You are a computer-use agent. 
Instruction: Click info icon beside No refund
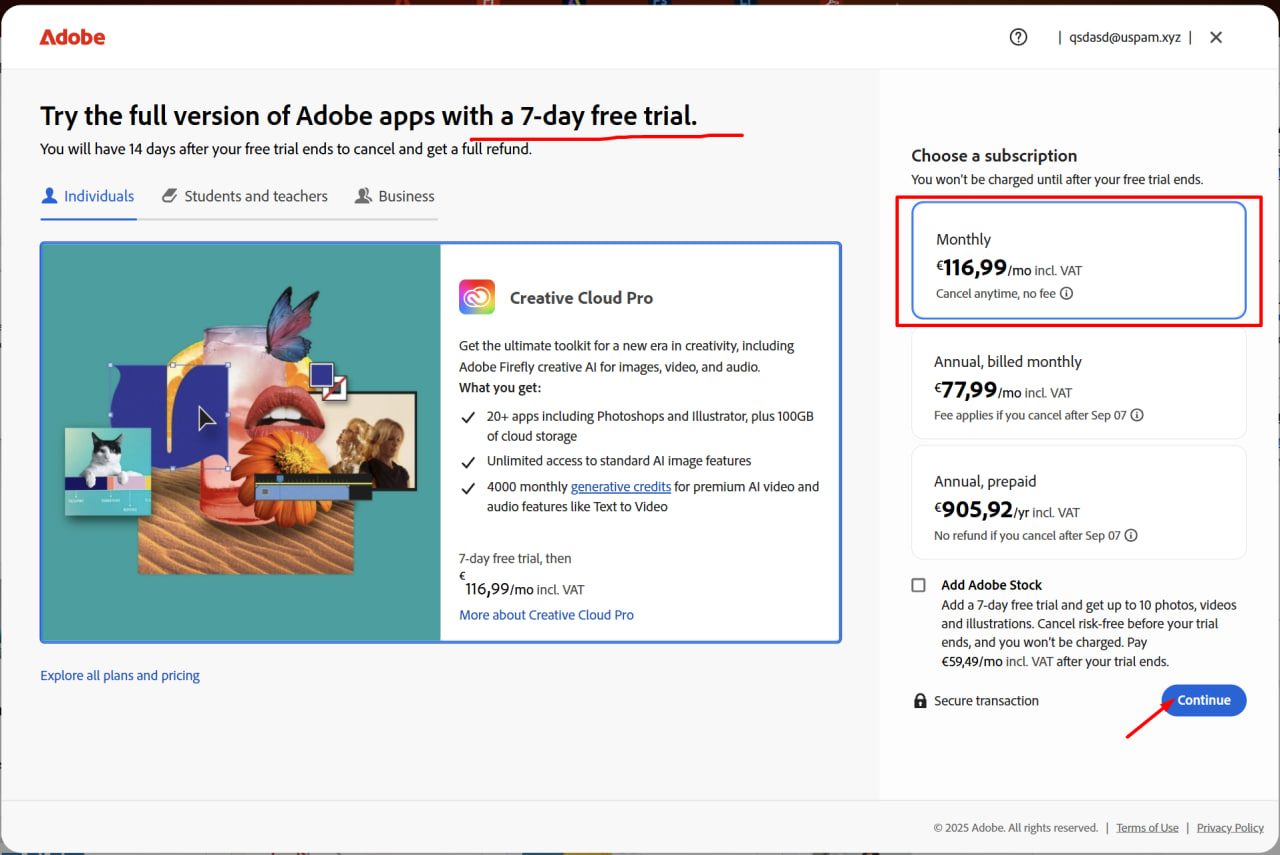click(x=1131, y=535)
